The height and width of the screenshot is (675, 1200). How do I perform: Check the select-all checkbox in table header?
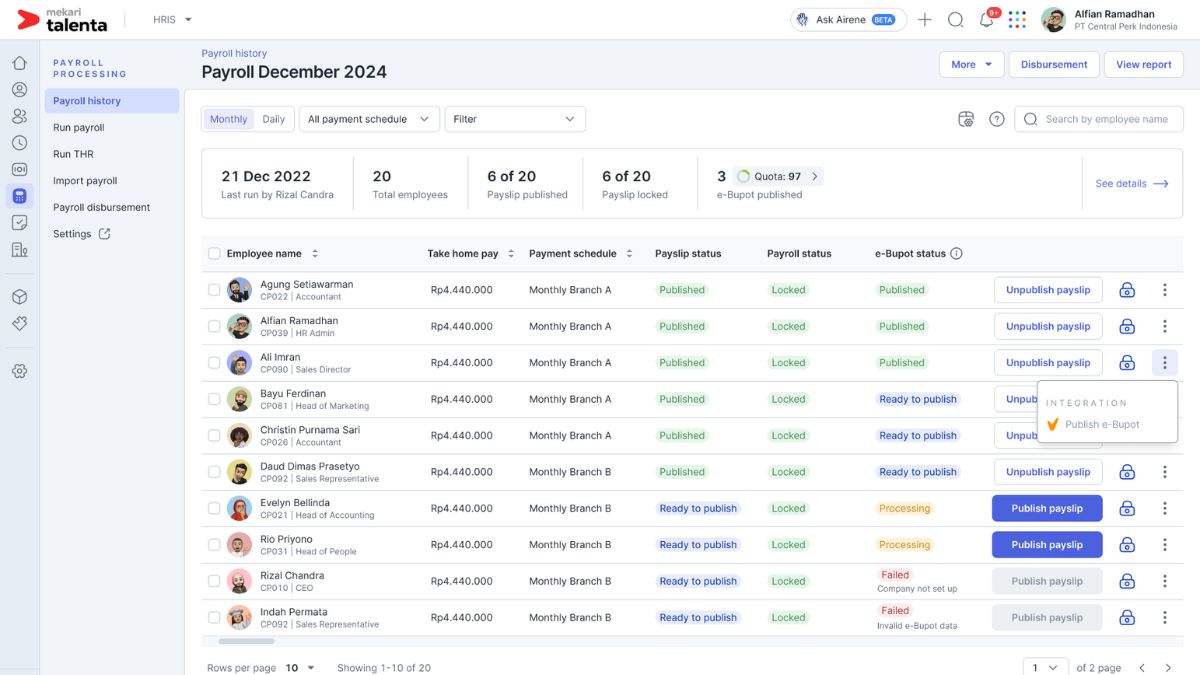coord(214,254)
